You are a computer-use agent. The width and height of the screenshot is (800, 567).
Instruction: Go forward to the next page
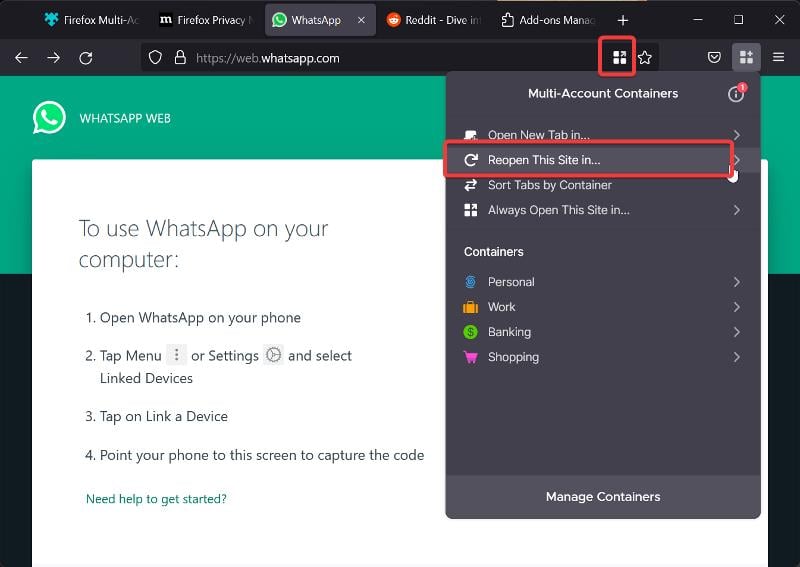pos(54,58)
